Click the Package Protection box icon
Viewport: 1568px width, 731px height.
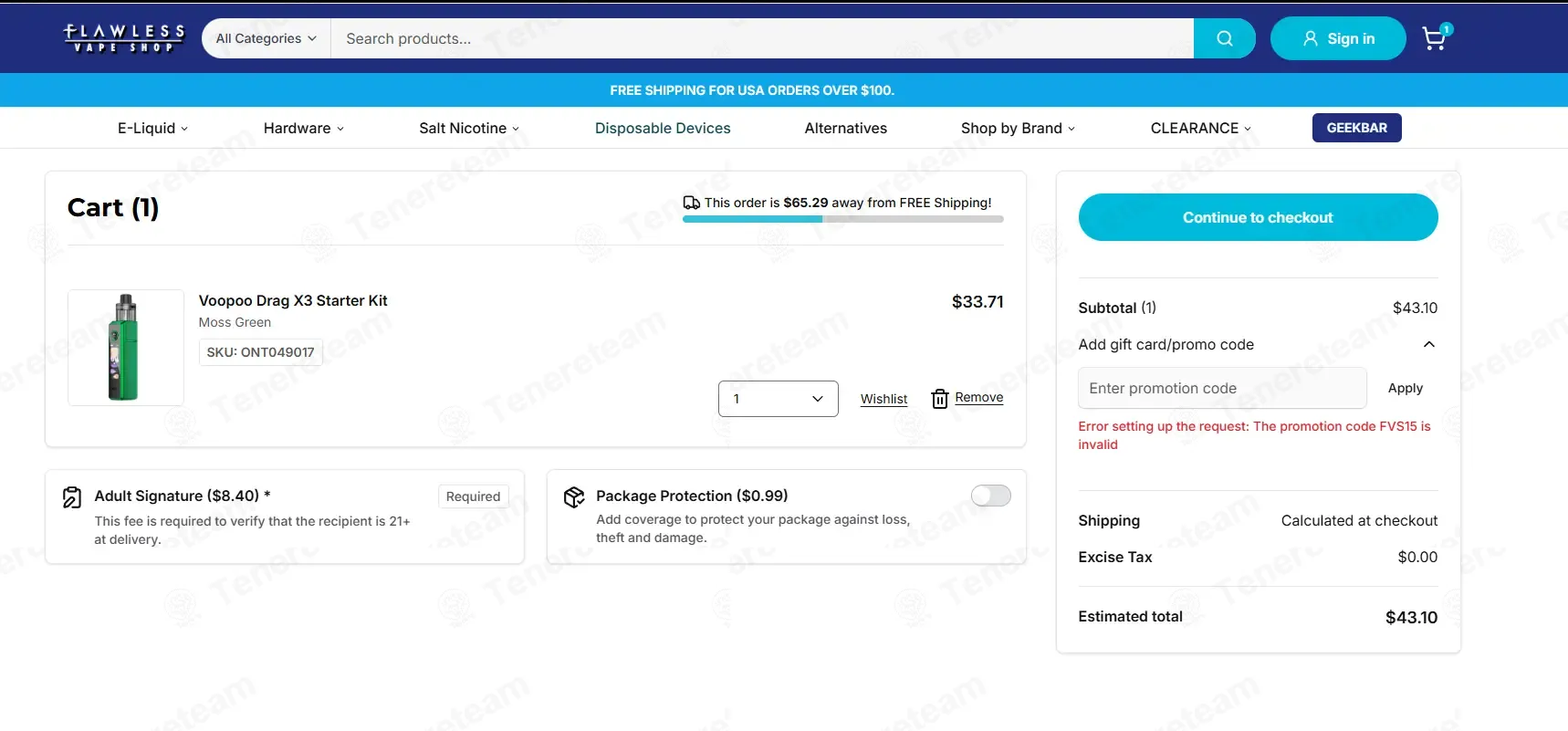tap(574, 497)
